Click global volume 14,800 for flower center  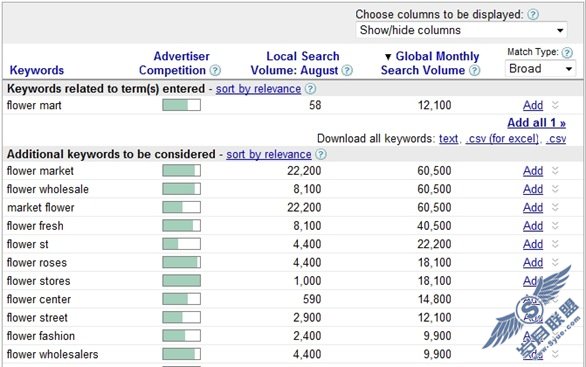point(434,299)
